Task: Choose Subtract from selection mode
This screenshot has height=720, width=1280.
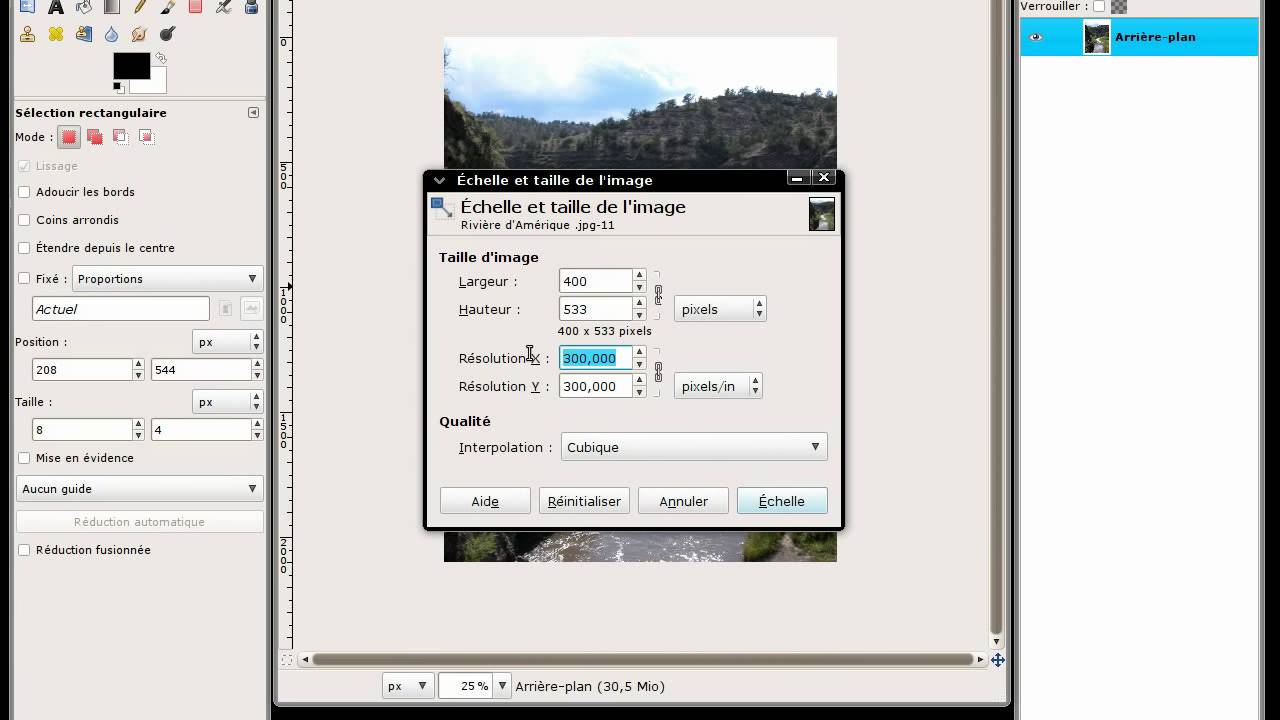Action: pos(120,137)
